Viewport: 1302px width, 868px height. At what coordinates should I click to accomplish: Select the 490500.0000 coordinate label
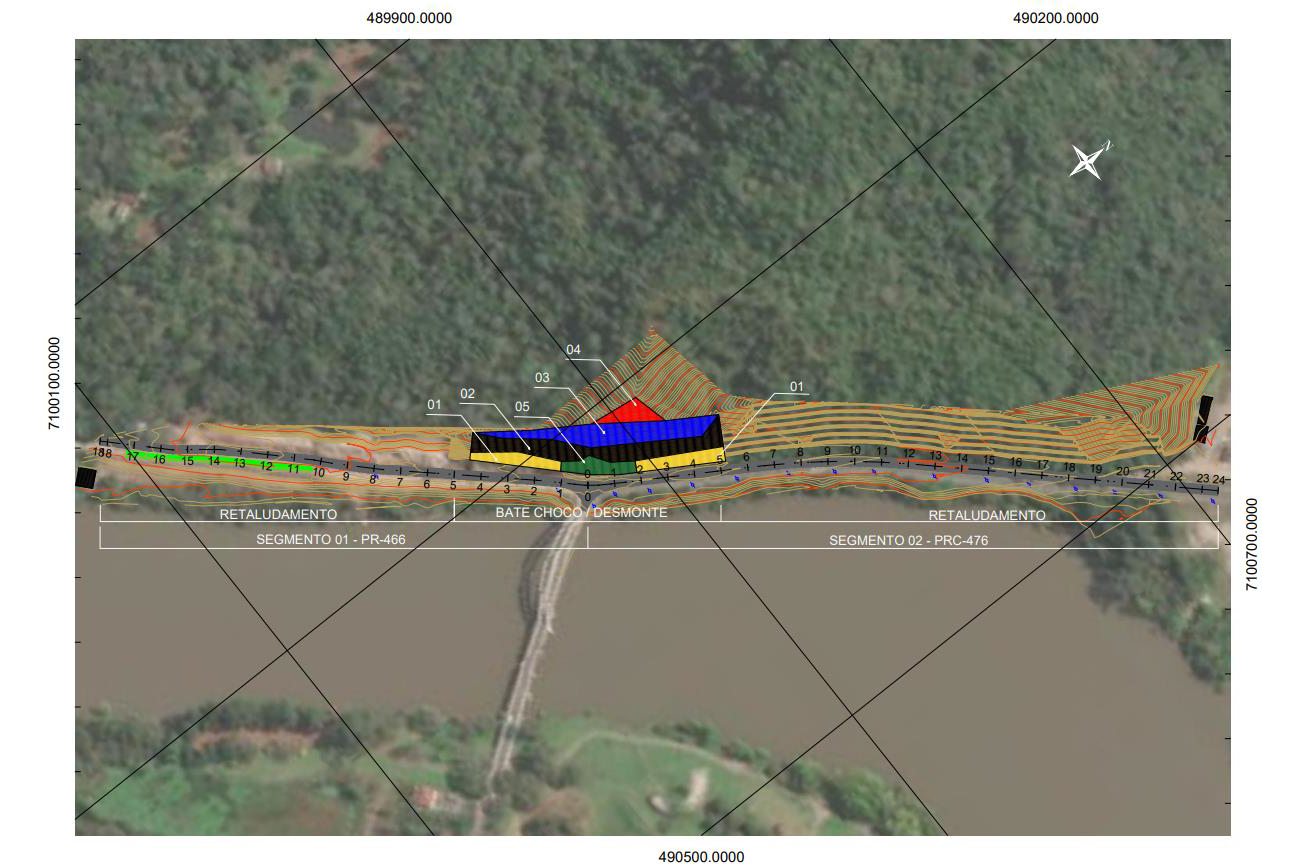701,857
